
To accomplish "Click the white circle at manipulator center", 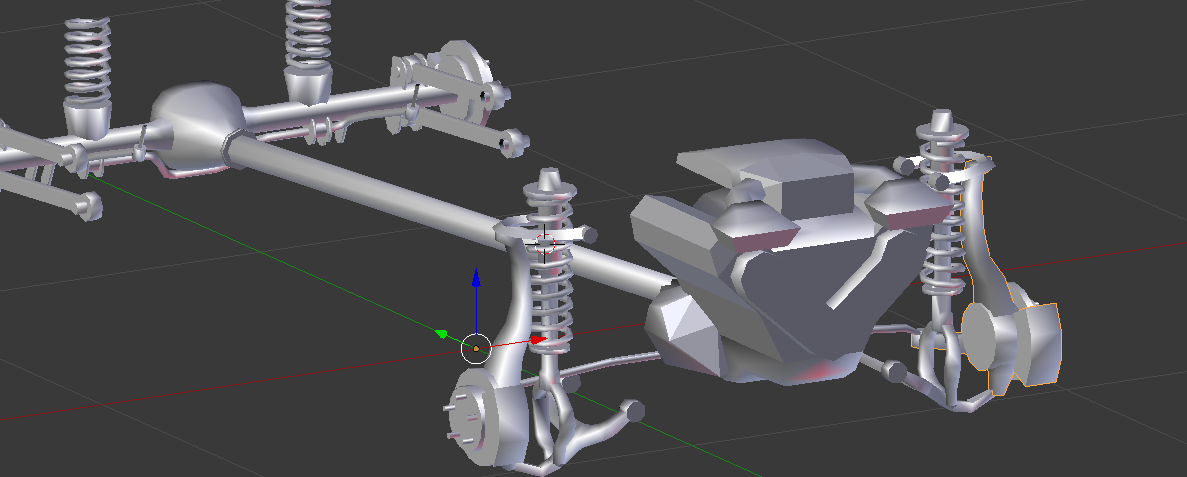I will tap(475, 348).
